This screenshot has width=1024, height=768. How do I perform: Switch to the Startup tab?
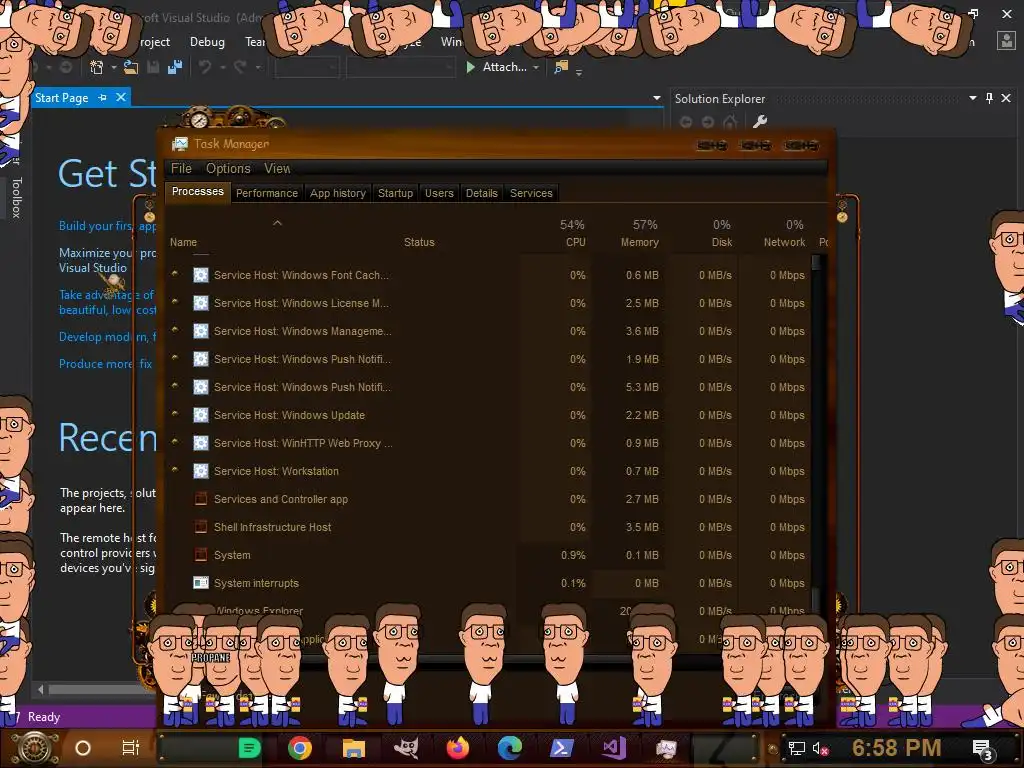[x=395, y=193]
